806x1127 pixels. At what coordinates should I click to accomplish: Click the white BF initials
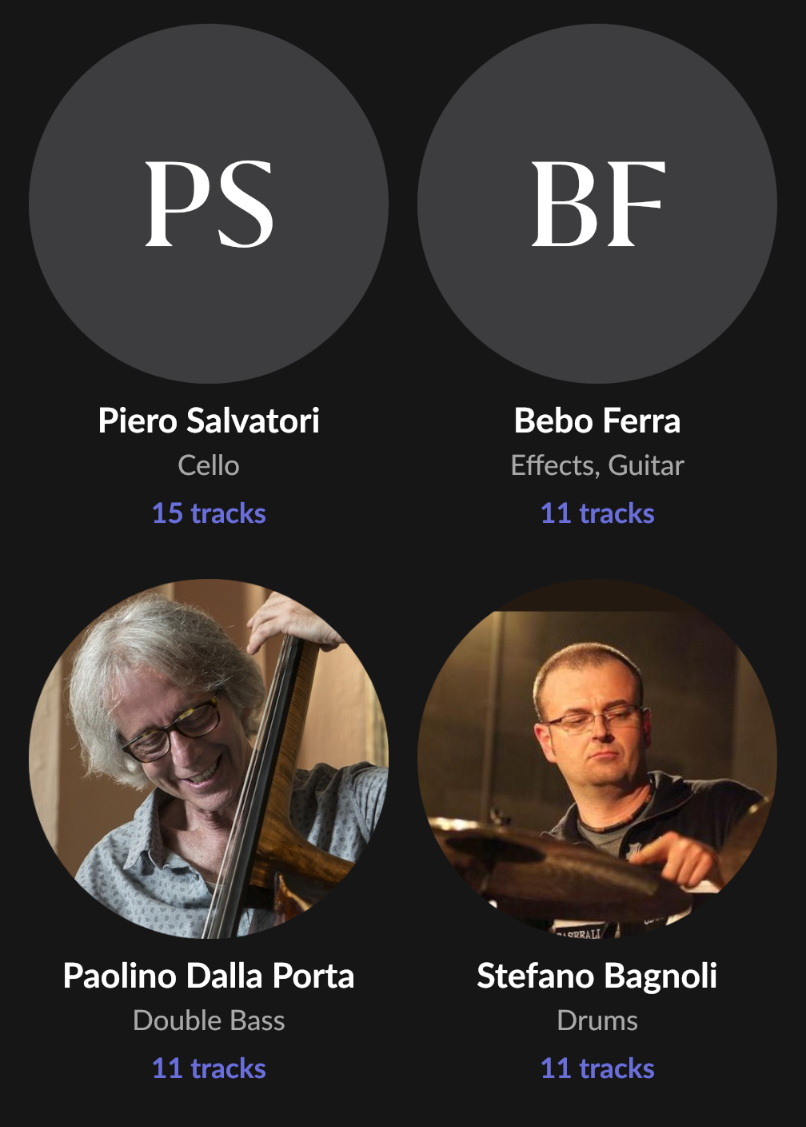click(x=597, y=204)
